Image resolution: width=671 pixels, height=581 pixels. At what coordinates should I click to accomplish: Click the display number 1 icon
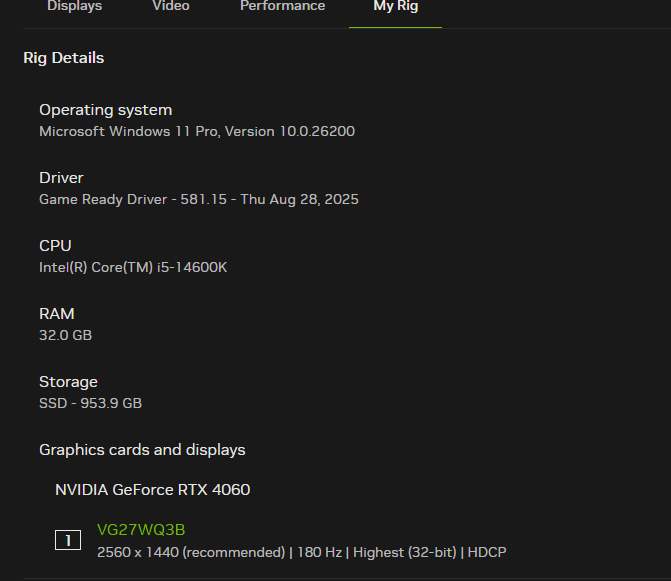pyautogui.click(x=68, y=540)
